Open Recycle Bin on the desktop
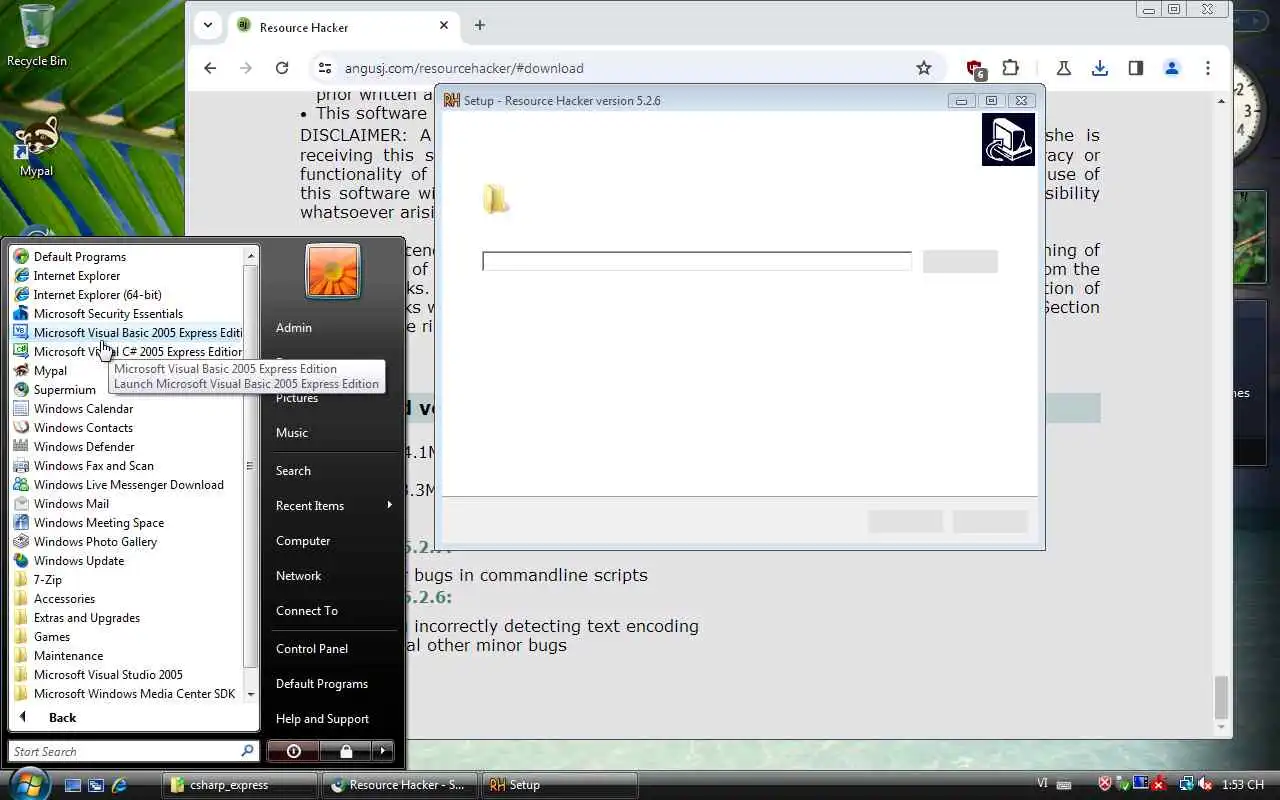The width and height of the screenshot is (1280, 800). [37, 35]
